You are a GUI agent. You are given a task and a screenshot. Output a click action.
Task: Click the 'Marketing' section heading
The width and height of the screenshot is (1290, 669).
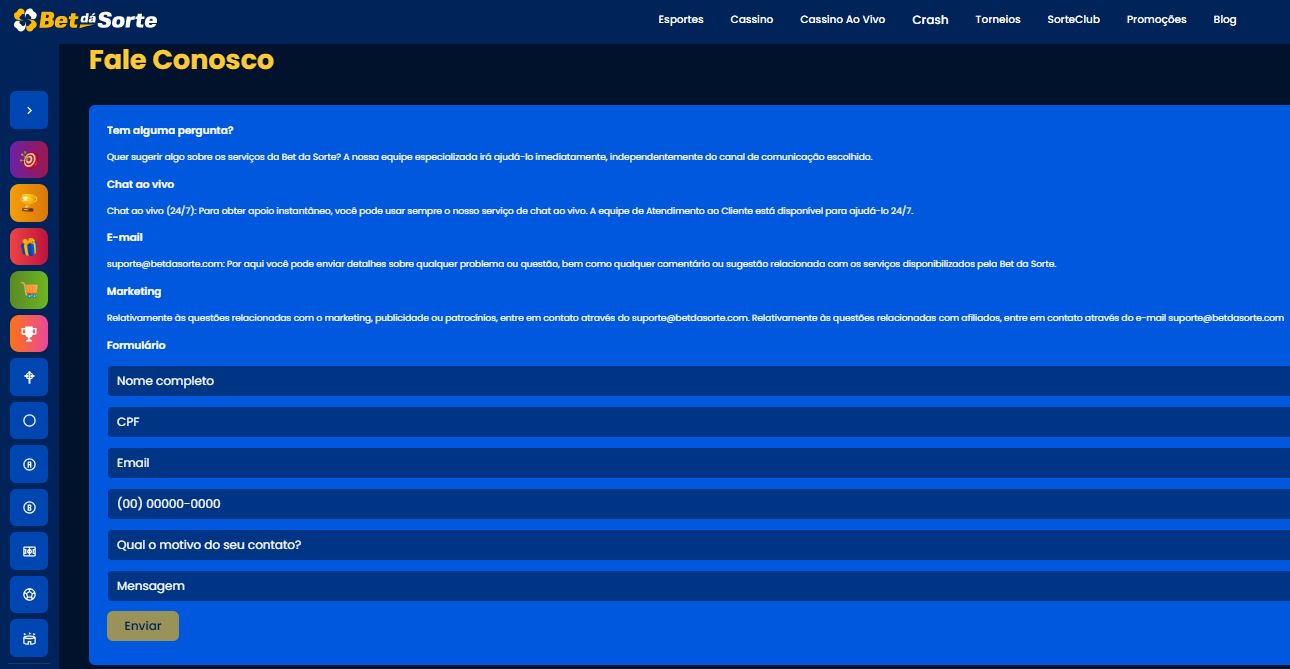[134, 291]
